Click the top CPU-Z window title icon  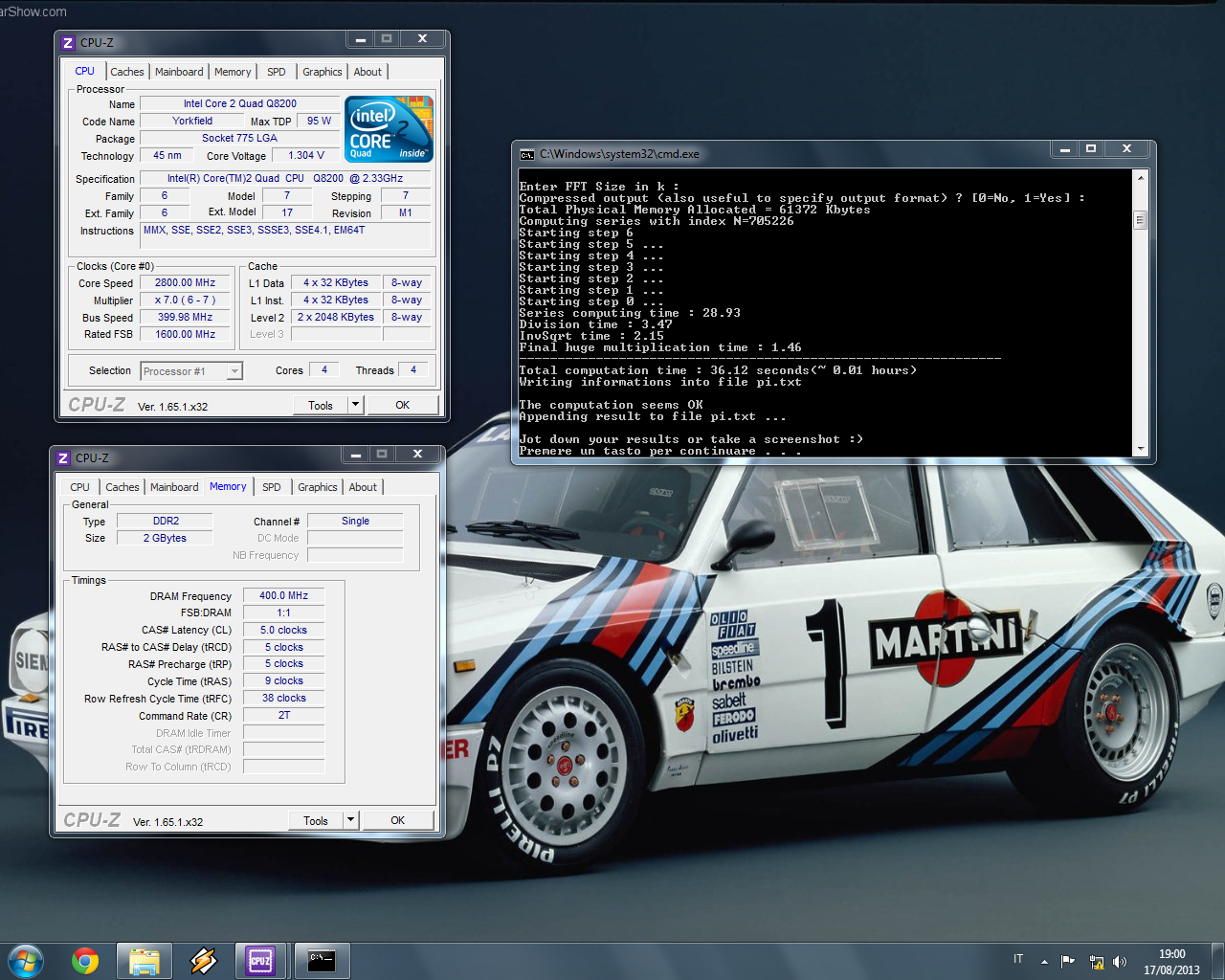point(68,43)
